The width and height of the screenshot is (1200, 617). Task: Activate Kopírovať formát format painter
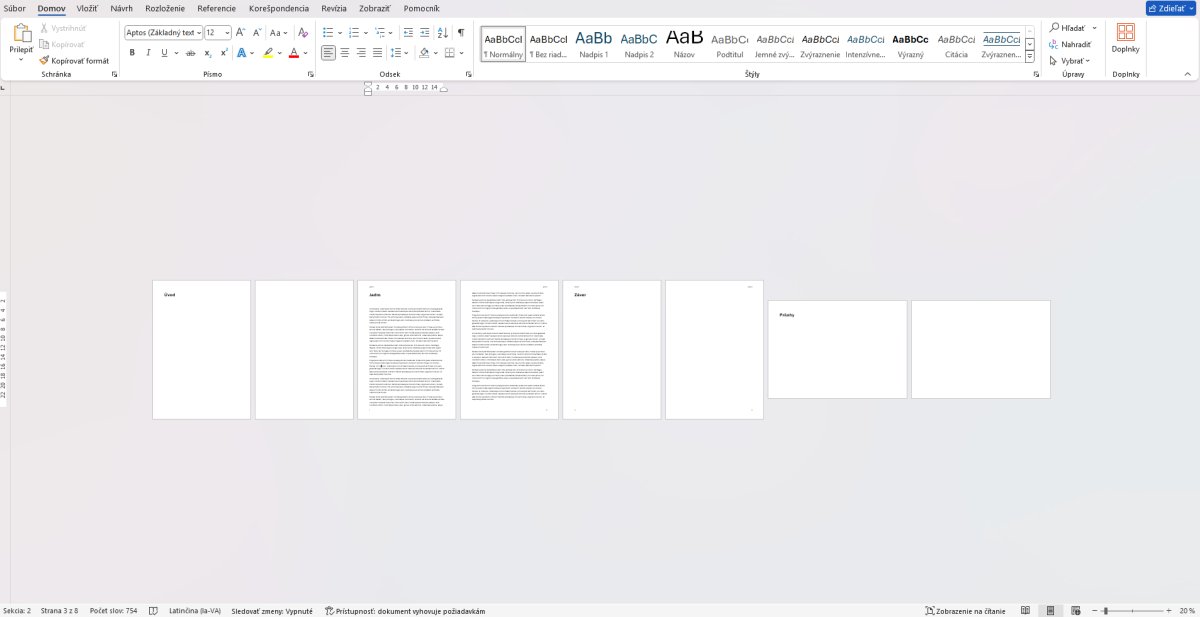(74, 60)
